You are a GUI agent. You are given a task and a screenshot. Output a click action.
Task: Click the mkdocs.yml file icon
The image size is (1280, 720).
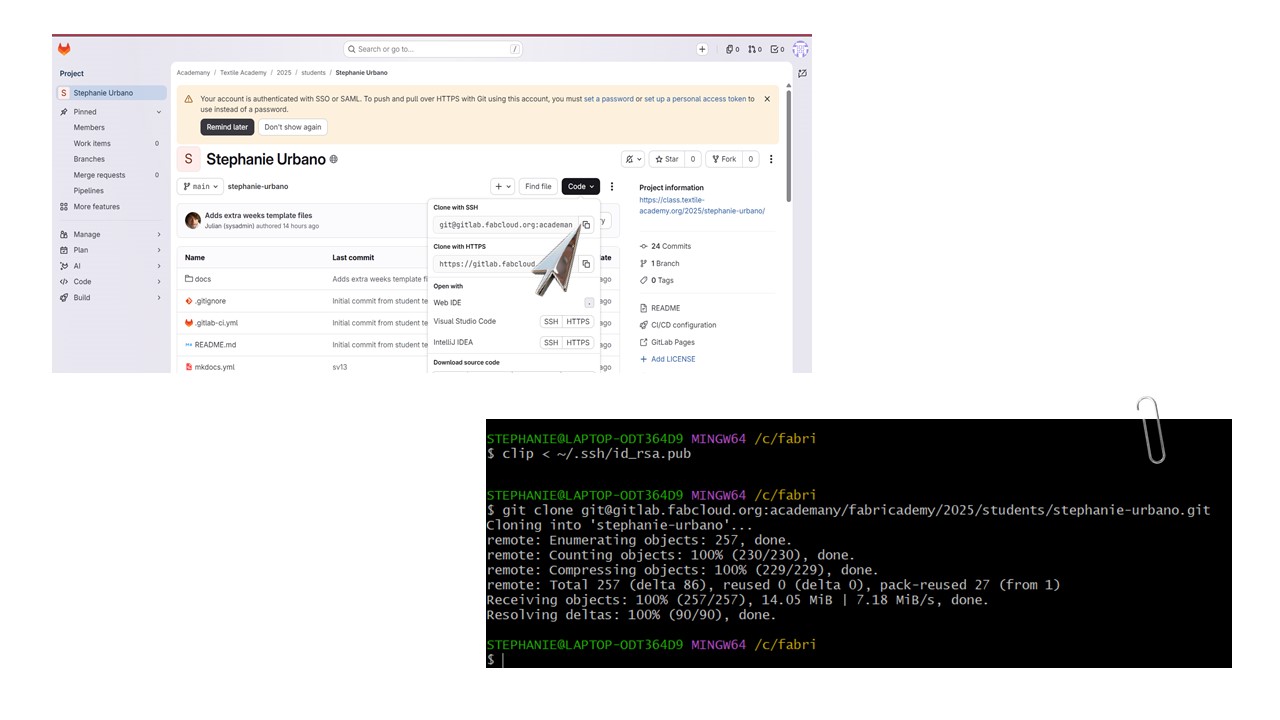click(x=189, y=367)
